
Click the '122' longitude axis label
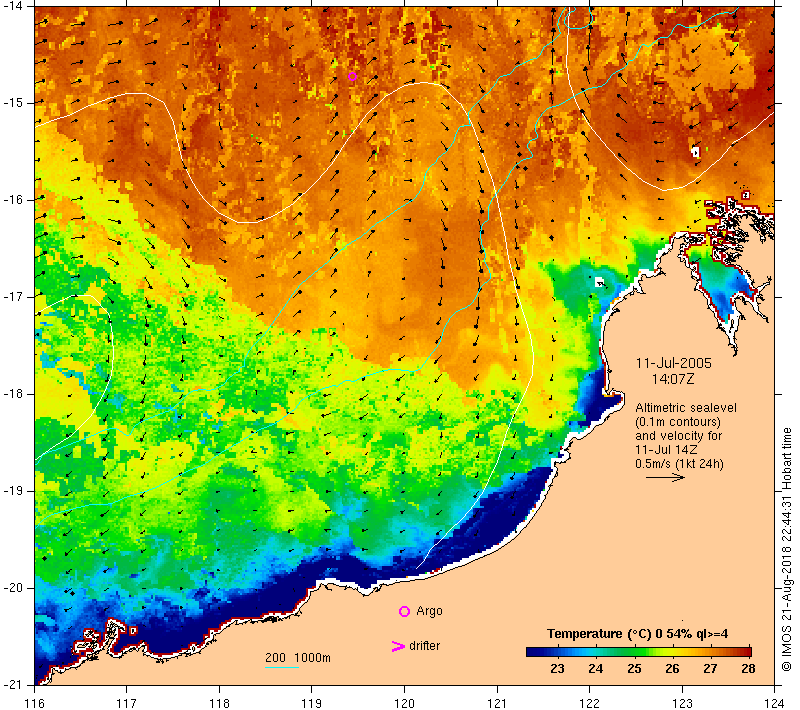tap(590, 703)
